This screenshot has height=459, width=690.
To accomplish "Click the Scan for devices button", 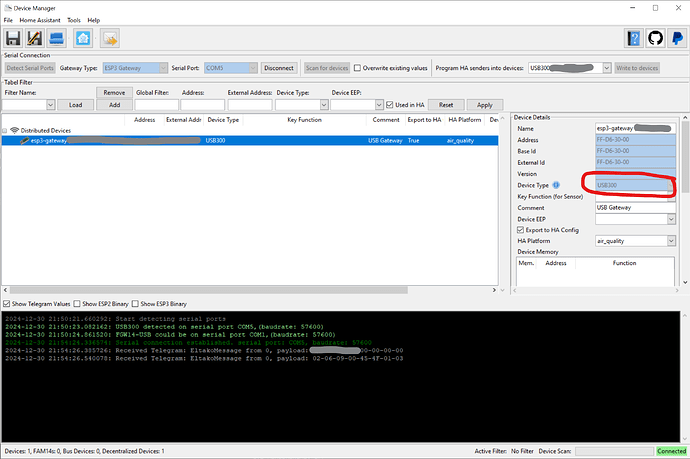I will click(x=327, y=68).
